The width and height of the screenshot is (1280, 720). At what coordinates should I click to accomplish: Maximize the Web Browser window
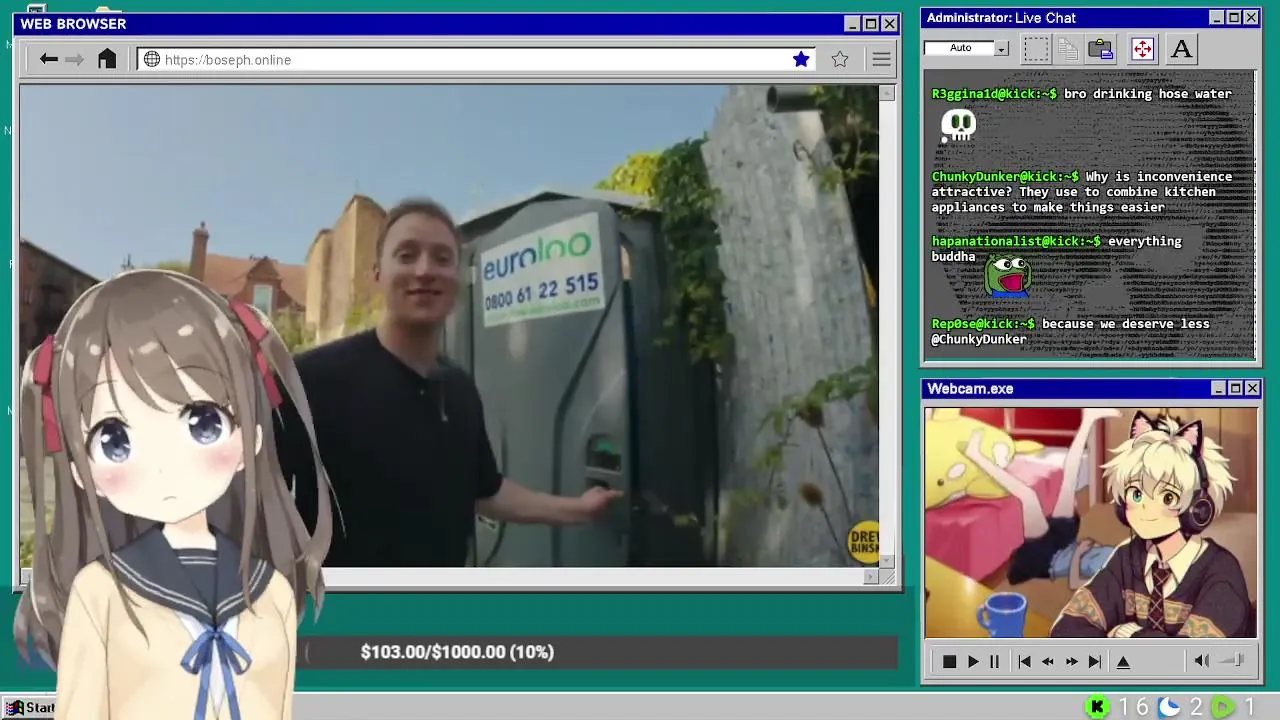pyautogui.click(x=870, y=24)
